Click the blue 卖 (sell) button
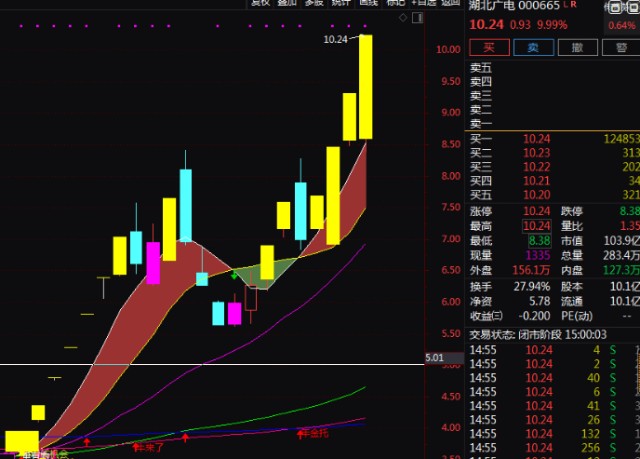This screenshot has height=459, width=640. coord(533,47)
